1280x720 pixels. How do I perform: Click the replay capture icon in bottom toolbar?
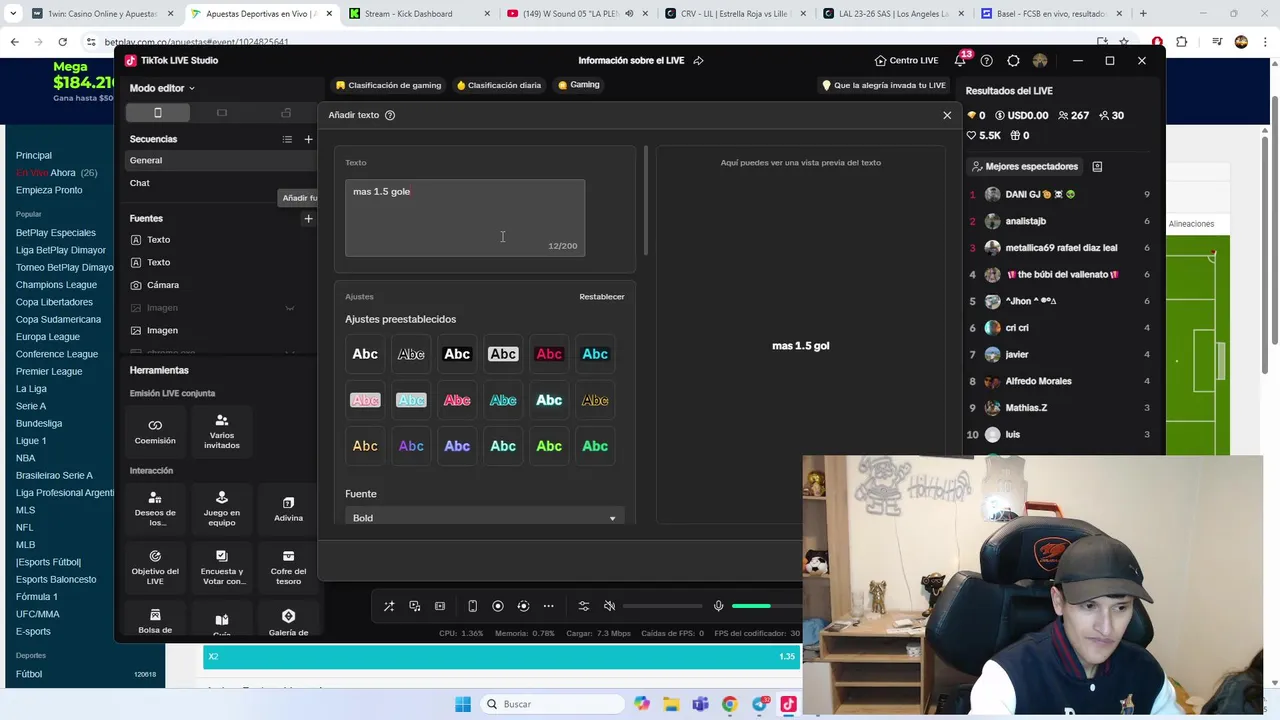coord(523,606)
